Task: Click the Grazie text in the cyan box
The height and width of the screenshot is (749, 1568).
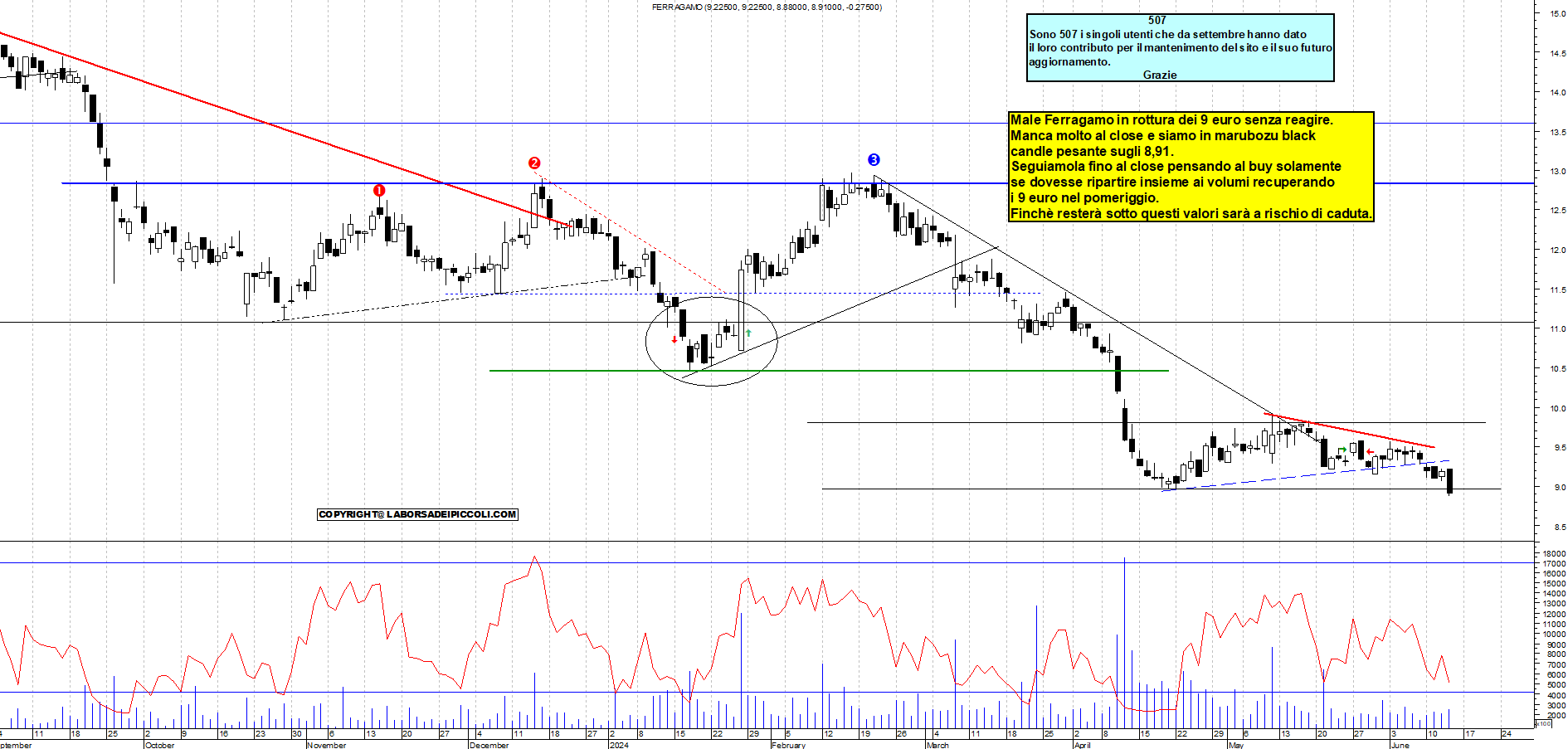Action: pos(1160,75)
